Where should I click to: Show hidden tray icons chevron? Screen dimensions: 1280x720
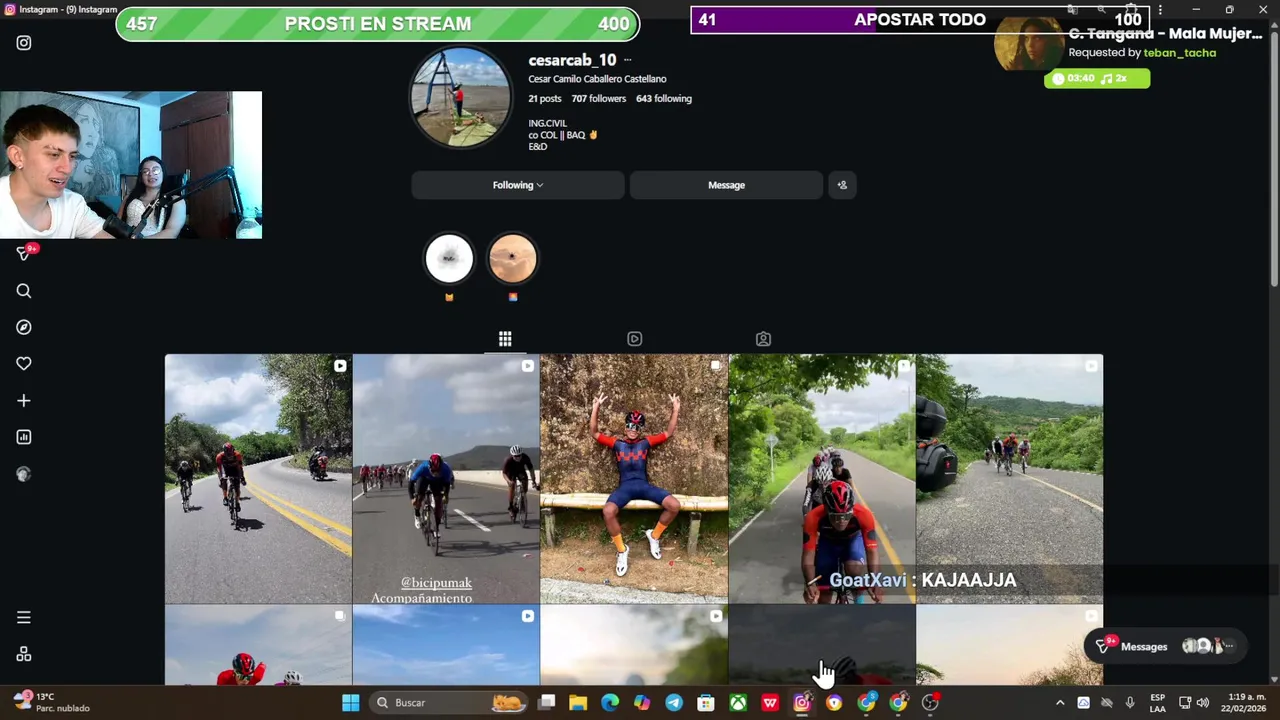(x=1060, y=703)
